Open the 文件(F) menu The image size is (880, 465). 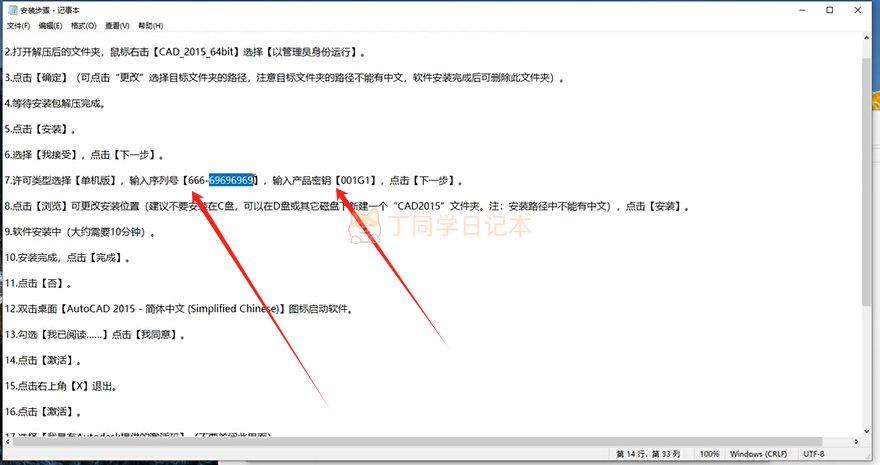[18, 26]
